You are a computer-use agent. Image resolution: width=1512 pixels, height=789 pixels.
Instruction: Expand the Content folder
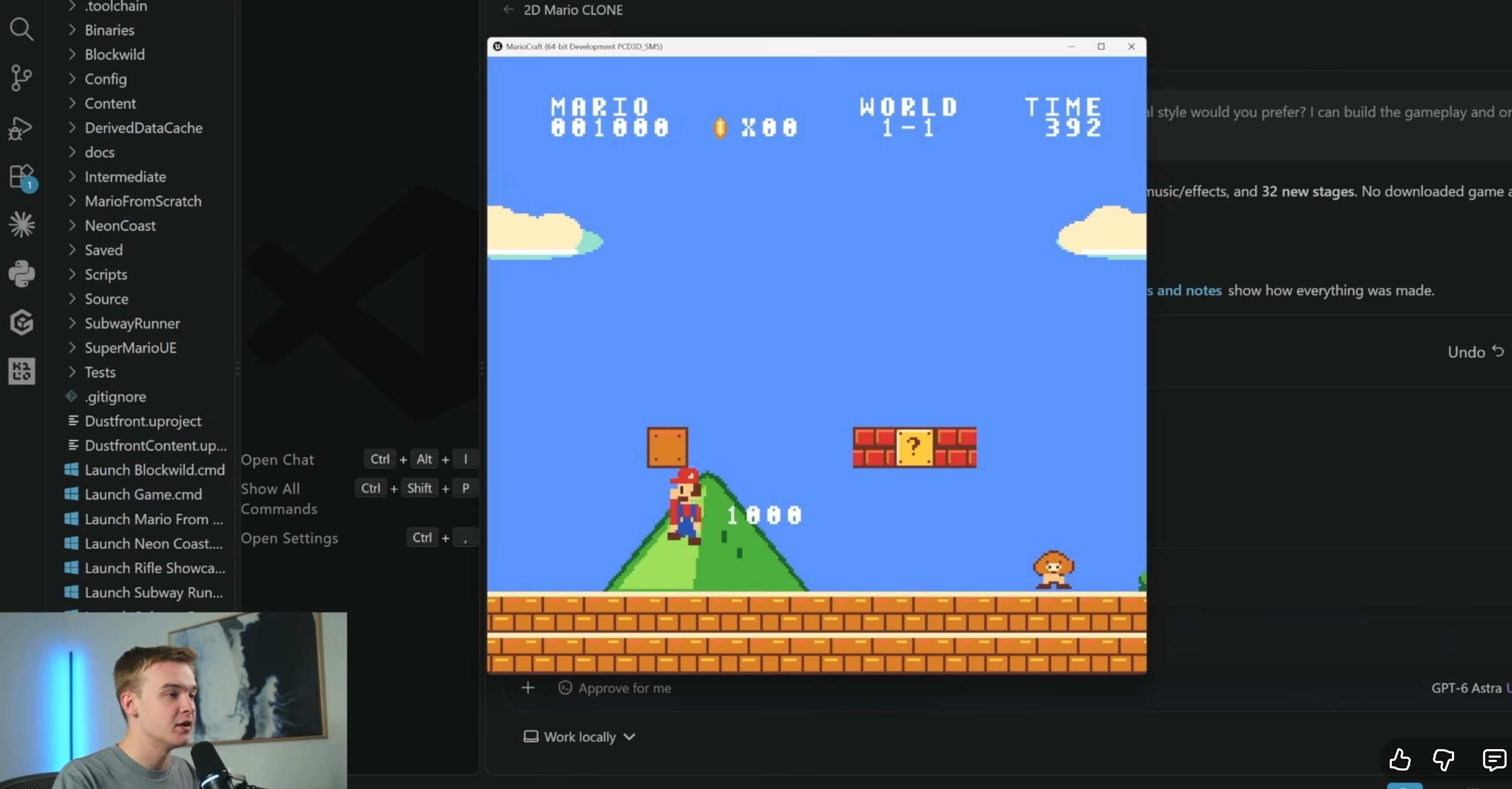(72, 102)
